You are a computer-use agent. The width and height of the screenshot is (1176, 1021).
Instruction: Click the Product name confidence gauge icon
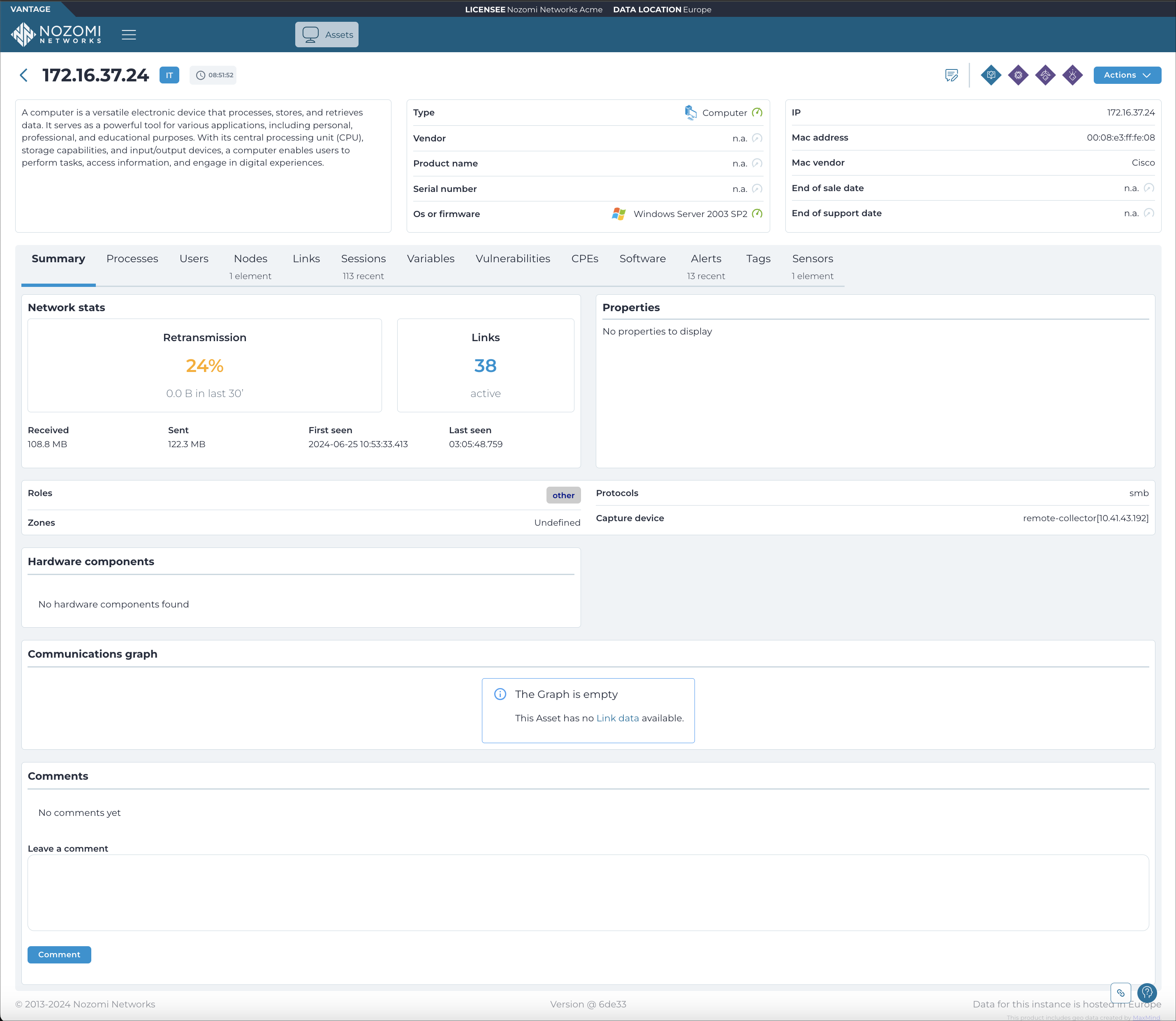tap(757, 163)
